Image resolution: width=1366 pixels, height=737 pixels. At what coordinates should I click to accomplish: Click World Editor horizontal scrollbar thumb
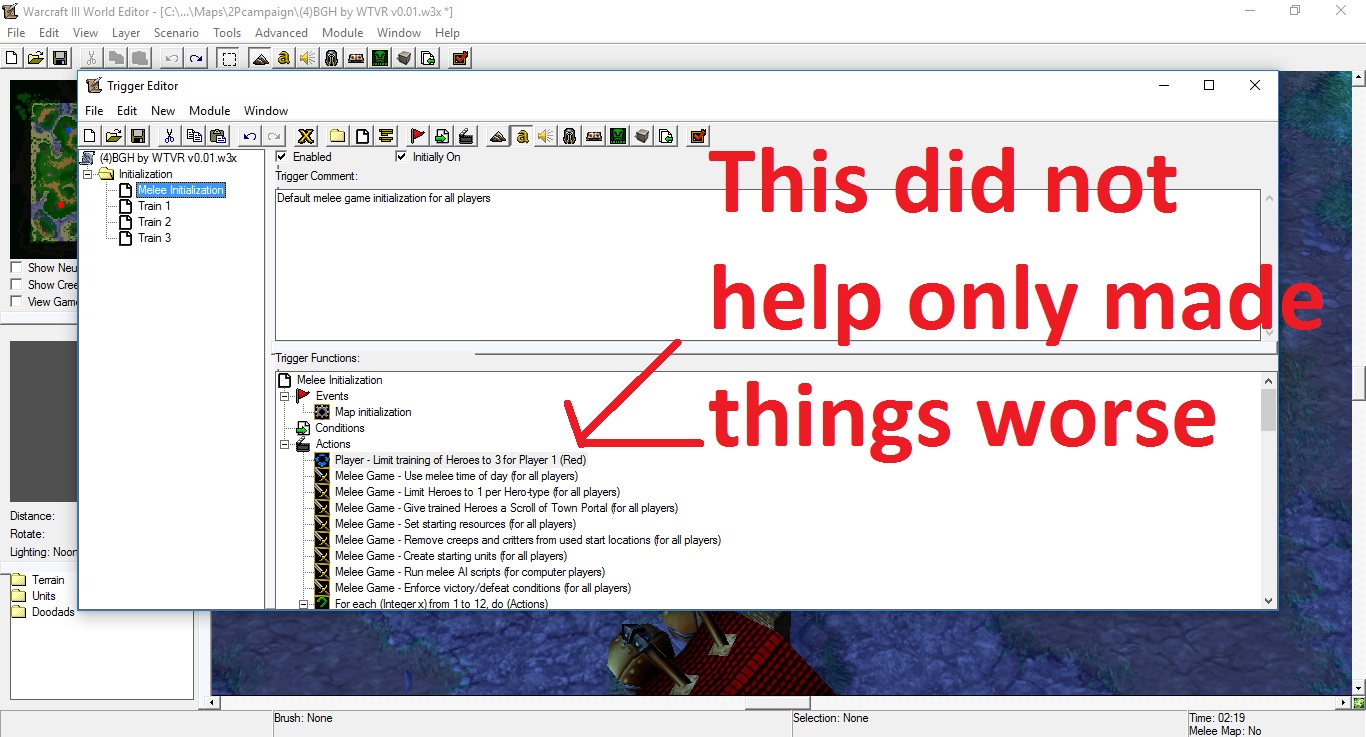[777, 703]
